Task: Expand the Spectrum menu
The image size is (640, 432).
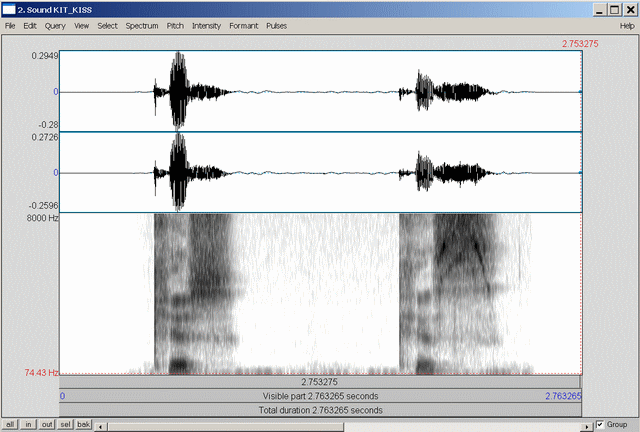Action: (141, 25)
